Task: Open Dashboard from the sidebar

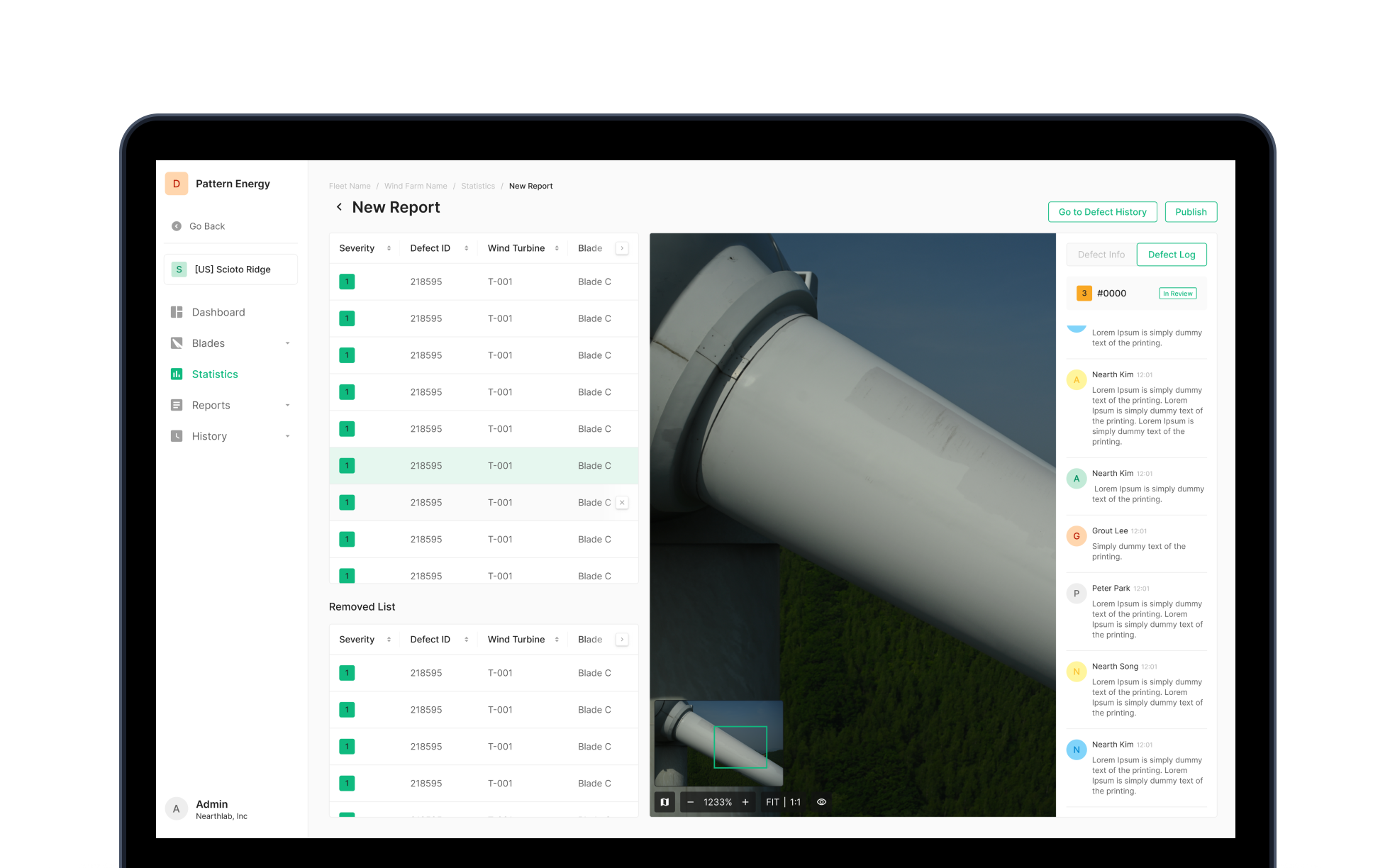Action: pos(218,312)
